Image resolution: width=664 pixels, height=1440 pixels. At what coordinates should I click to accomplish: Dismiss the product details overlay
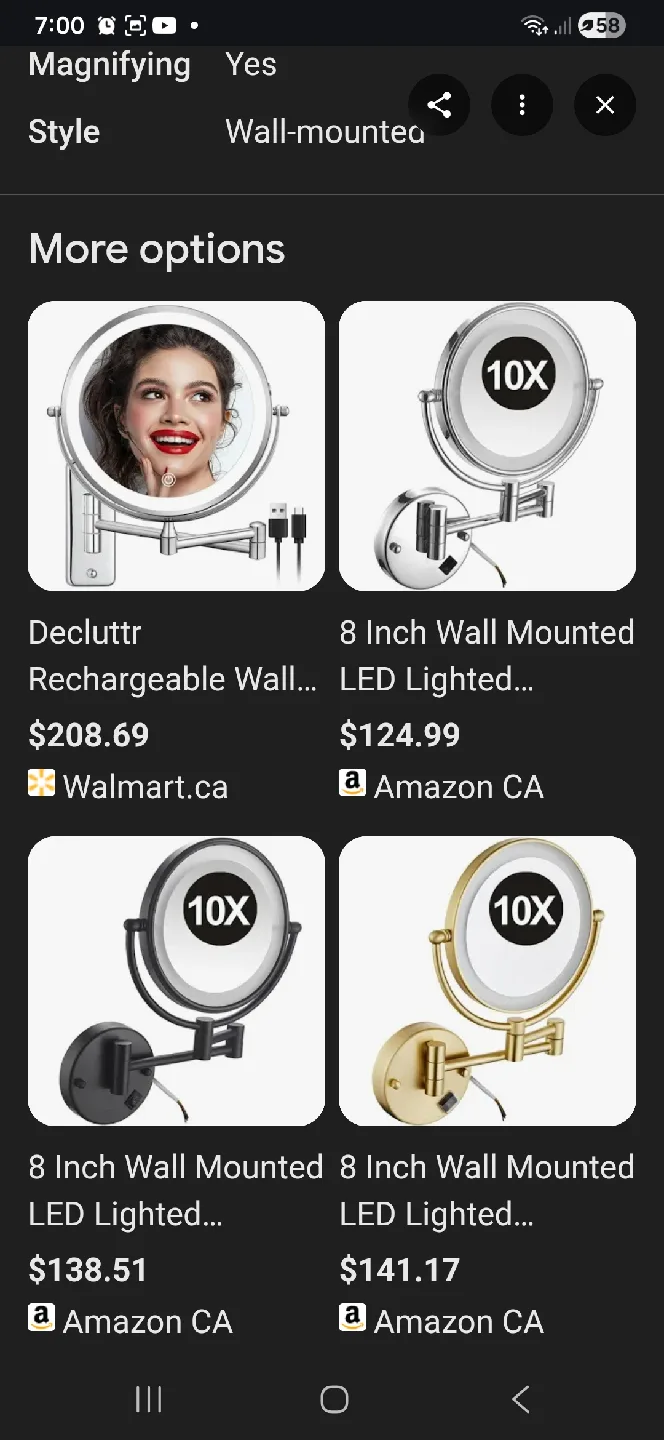pos(604,105)
